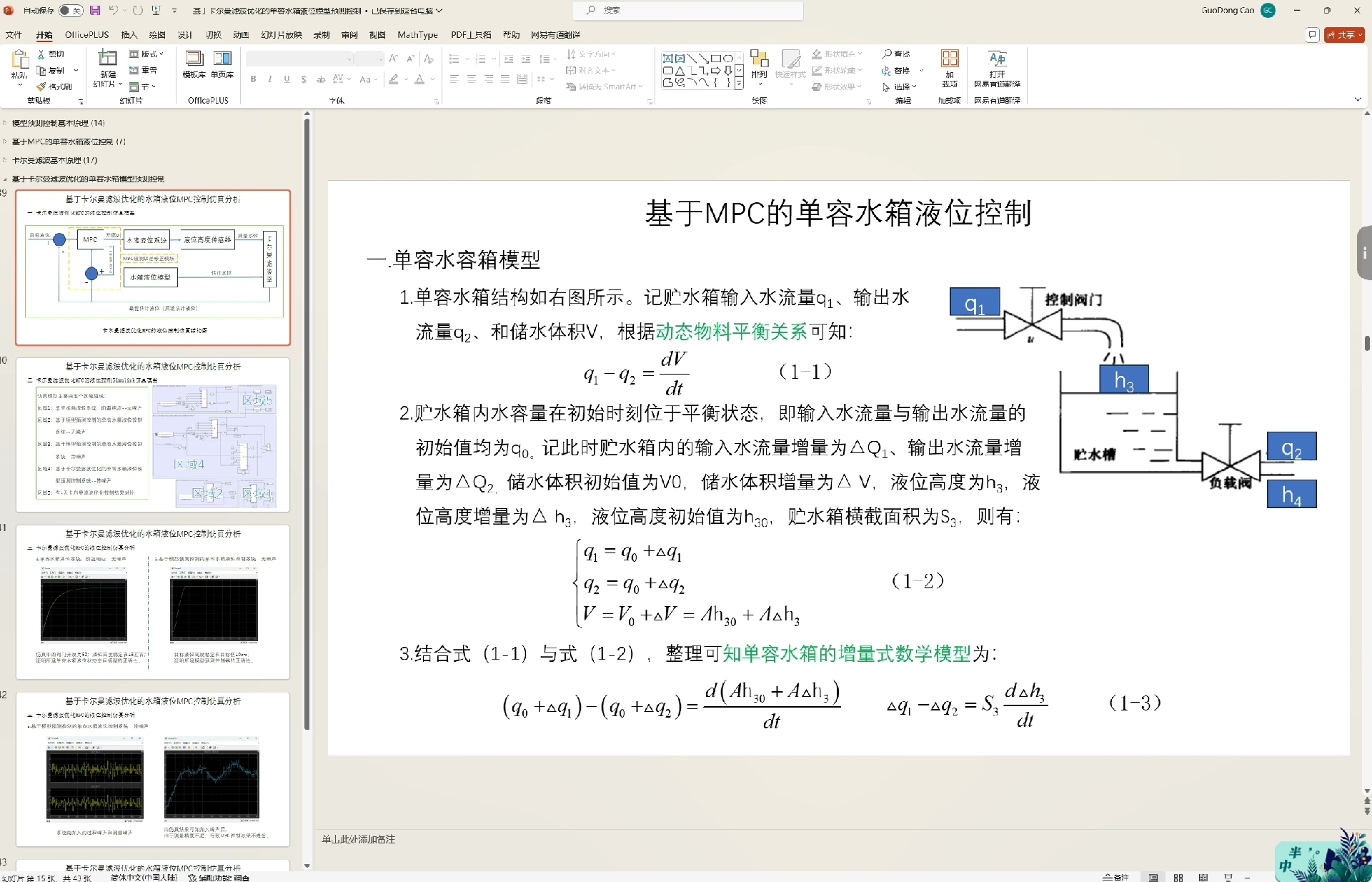
Task: Click the Format Painter brush icon
Action: 41,86
